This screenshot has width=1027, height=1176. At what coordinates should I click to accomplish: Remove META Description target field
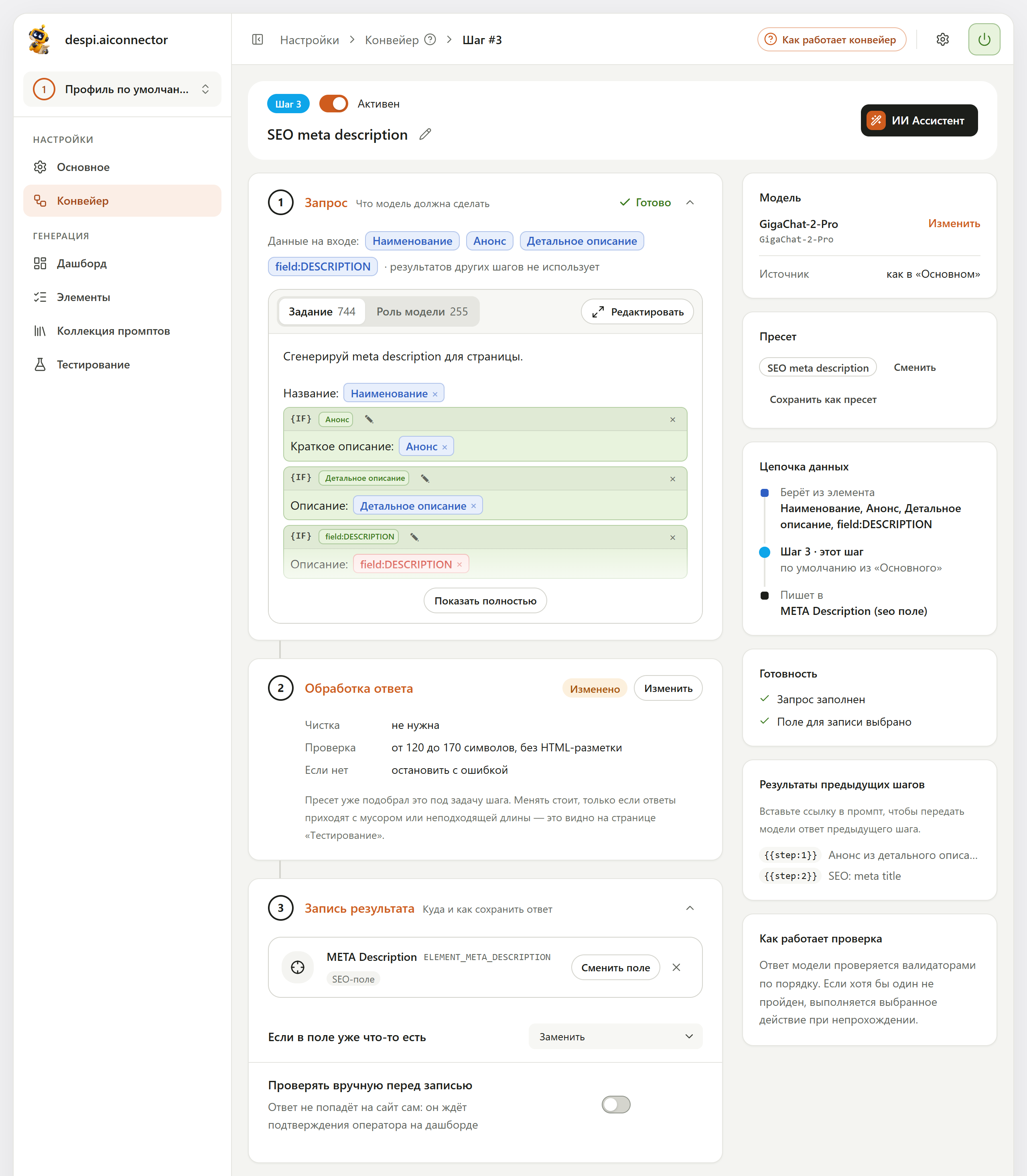pos(676,967)
